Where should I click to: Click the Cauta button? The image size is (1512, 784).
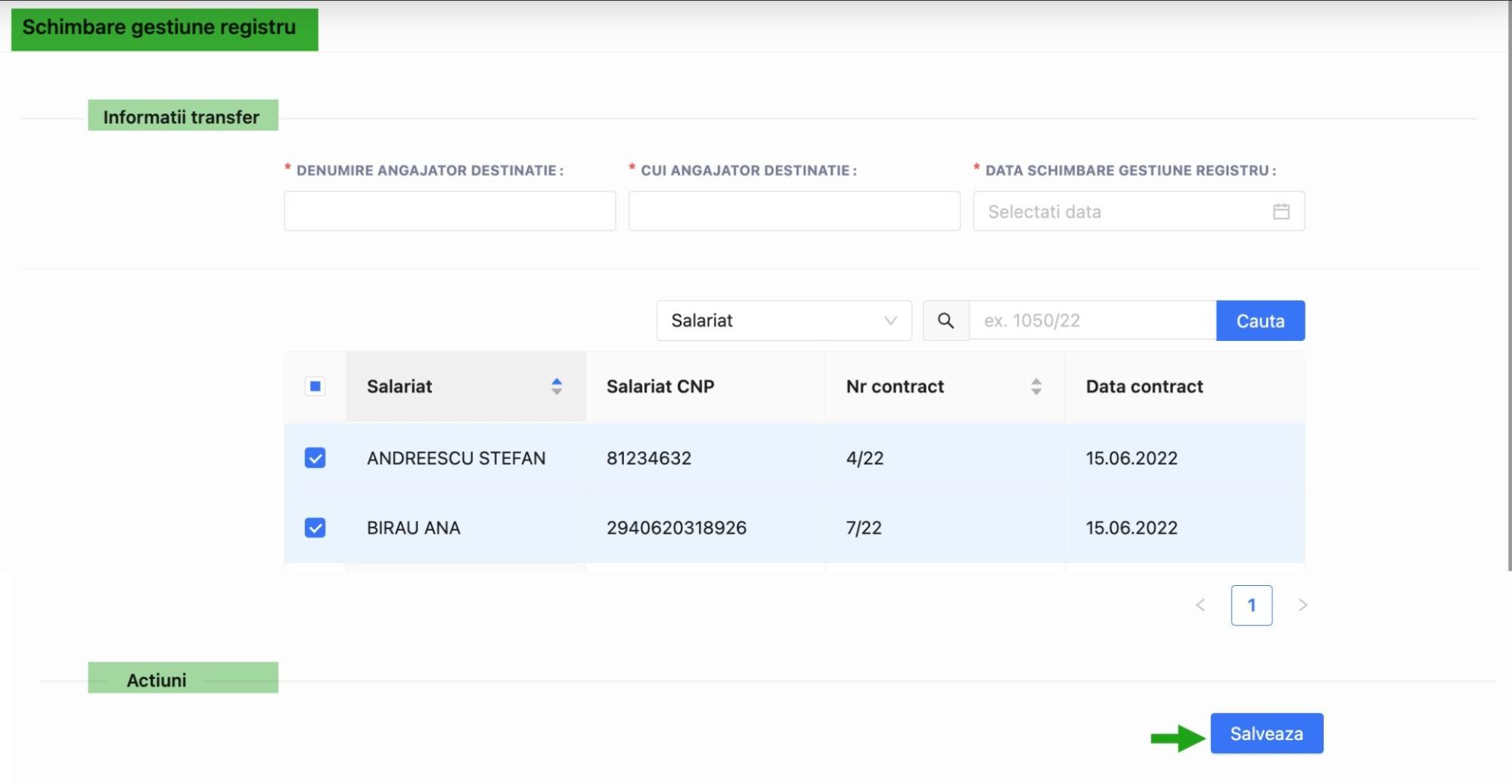pos(1260,321)
